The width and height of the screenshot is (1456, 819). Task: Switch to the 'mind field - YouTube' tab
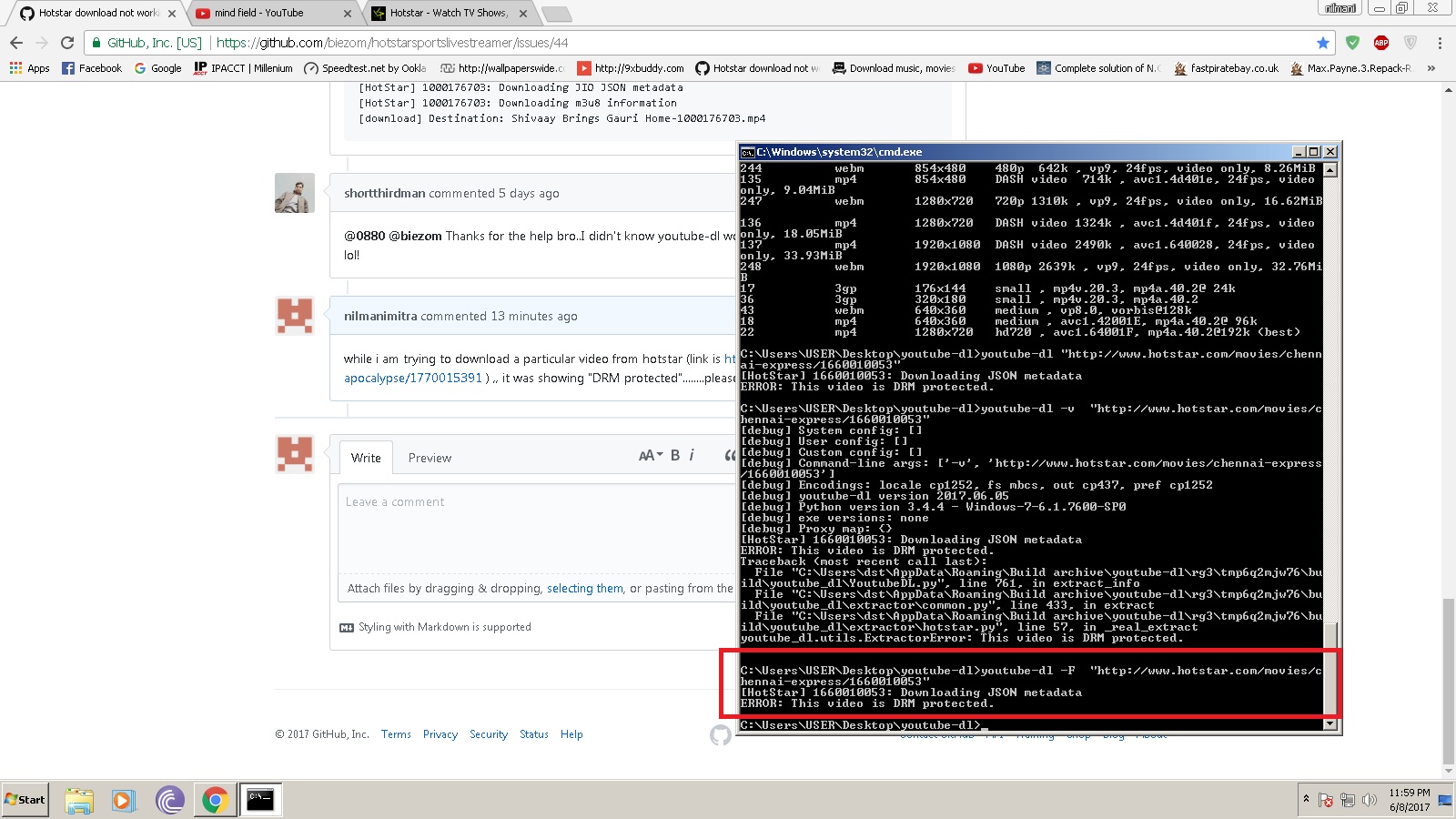[x=274, y=14]
